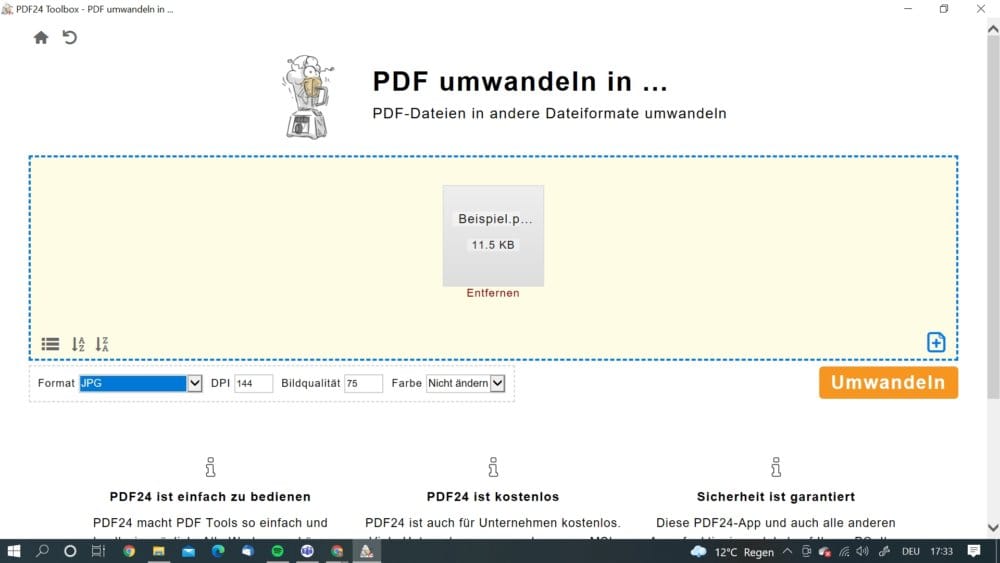Image resolution: width=1000 pixels, height=563 pixels.
Task: Add another file with the plus-page icon
Action: click(936, 342)
